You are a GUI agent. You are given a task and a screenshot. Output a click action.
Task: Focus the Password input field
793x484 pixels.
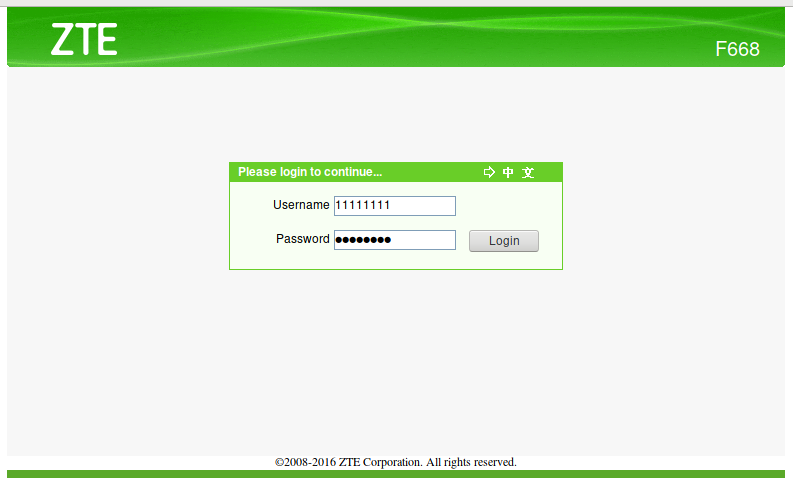(x=394, y=240)
